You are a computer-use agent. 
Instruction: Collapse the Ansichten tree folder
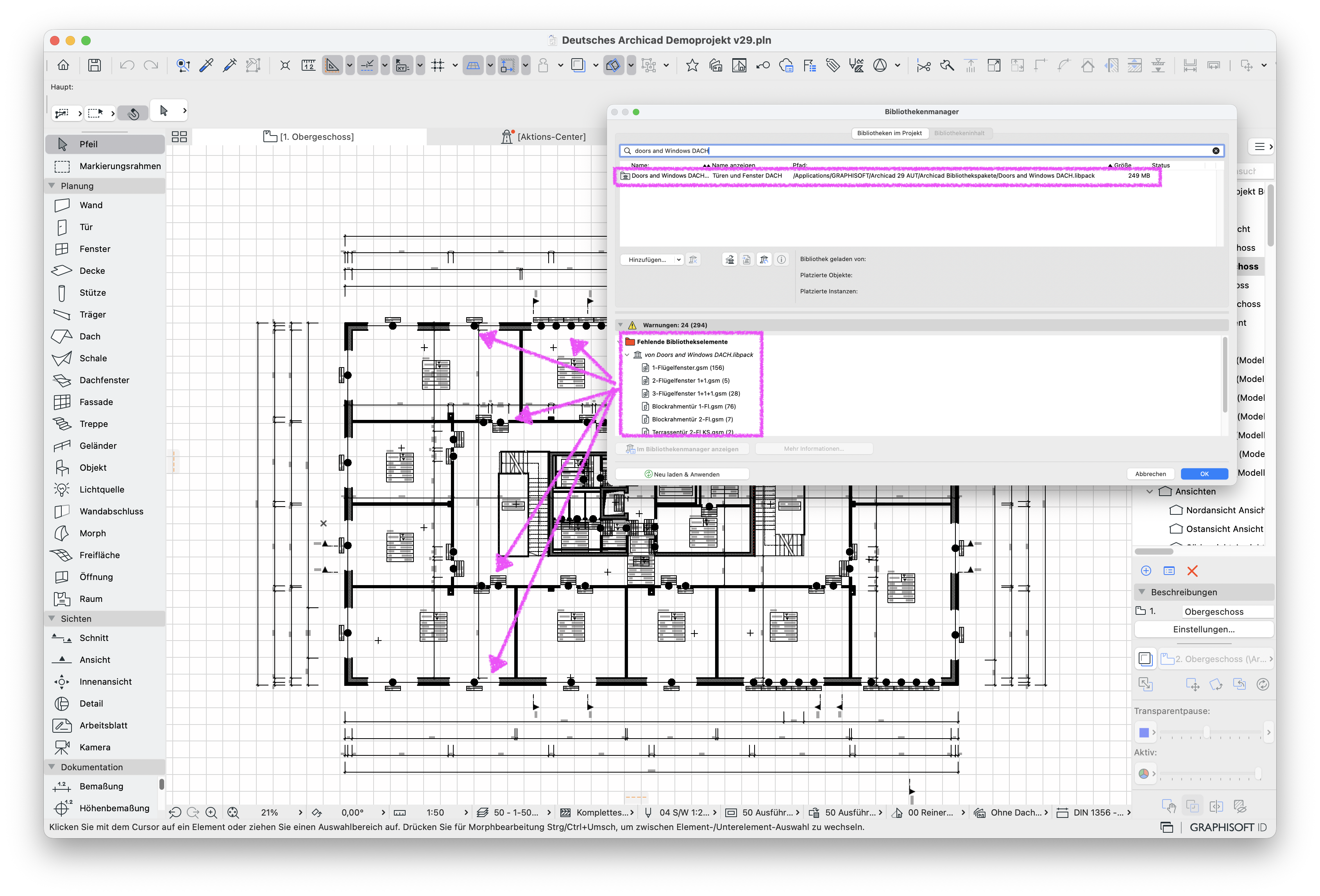coord(1150,491)
